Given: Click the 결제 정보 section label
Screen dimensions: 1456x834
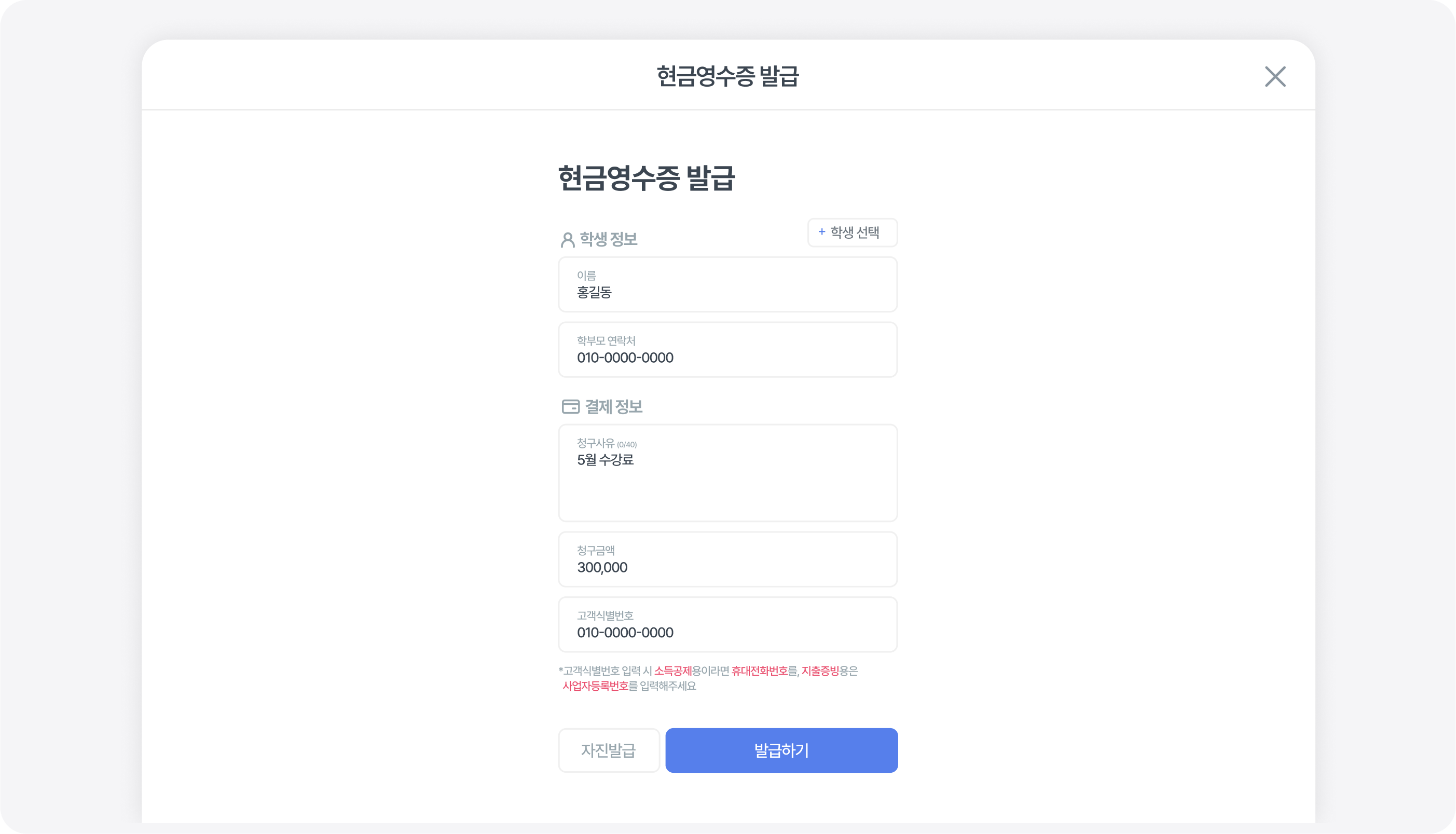Looking at the screenshot, I should [x=613, y=407].
